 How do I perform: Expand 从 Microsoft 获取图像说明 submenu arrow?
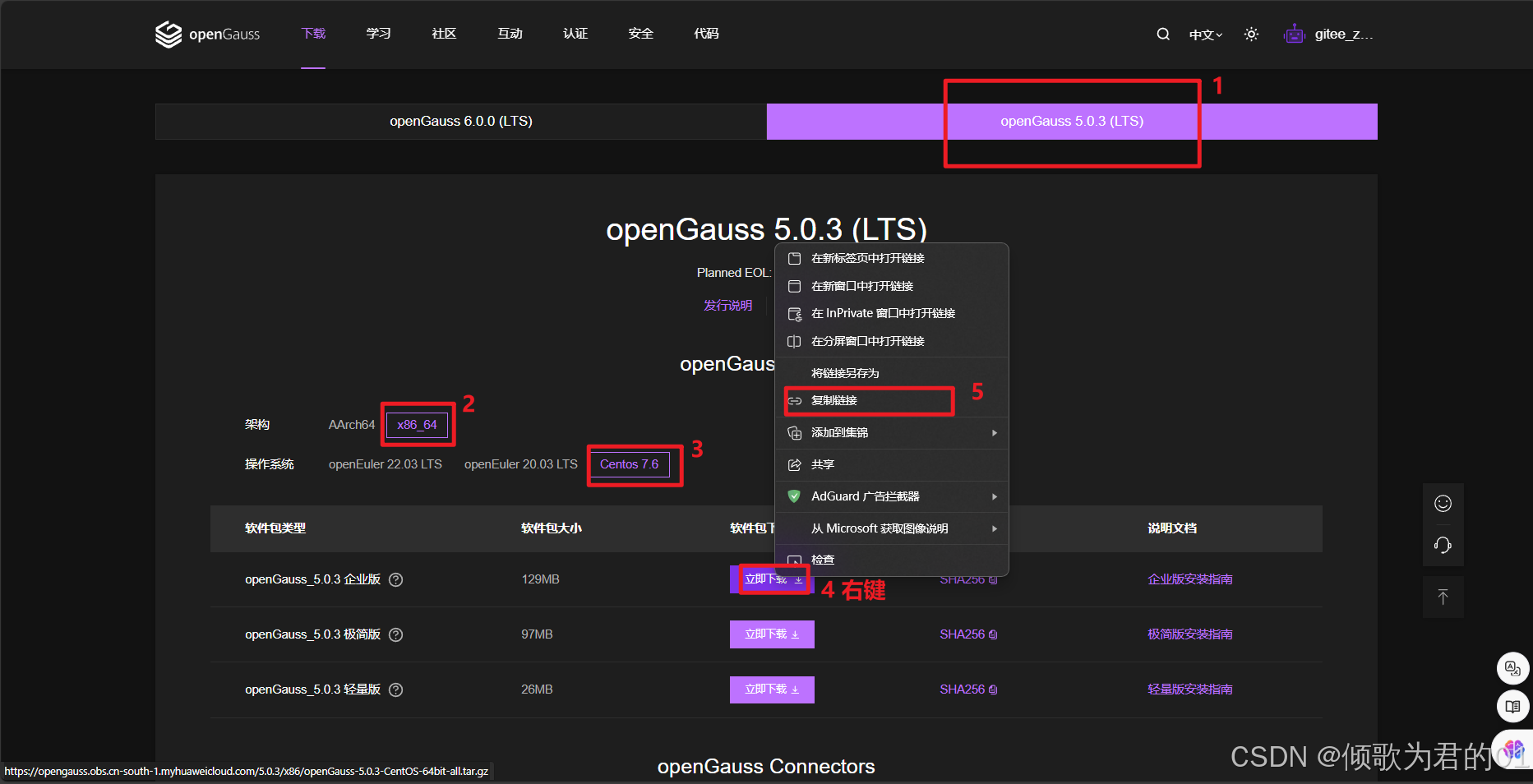(995, 528)
